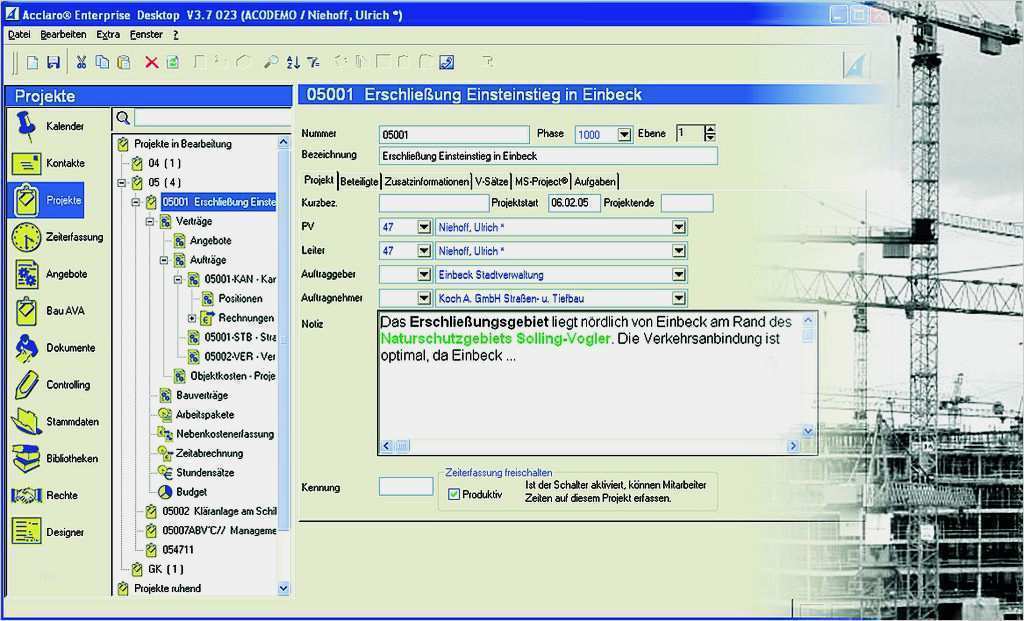The image size is (1024, 621).
Task: Open the Extra menu
Action: coord(108,35)
